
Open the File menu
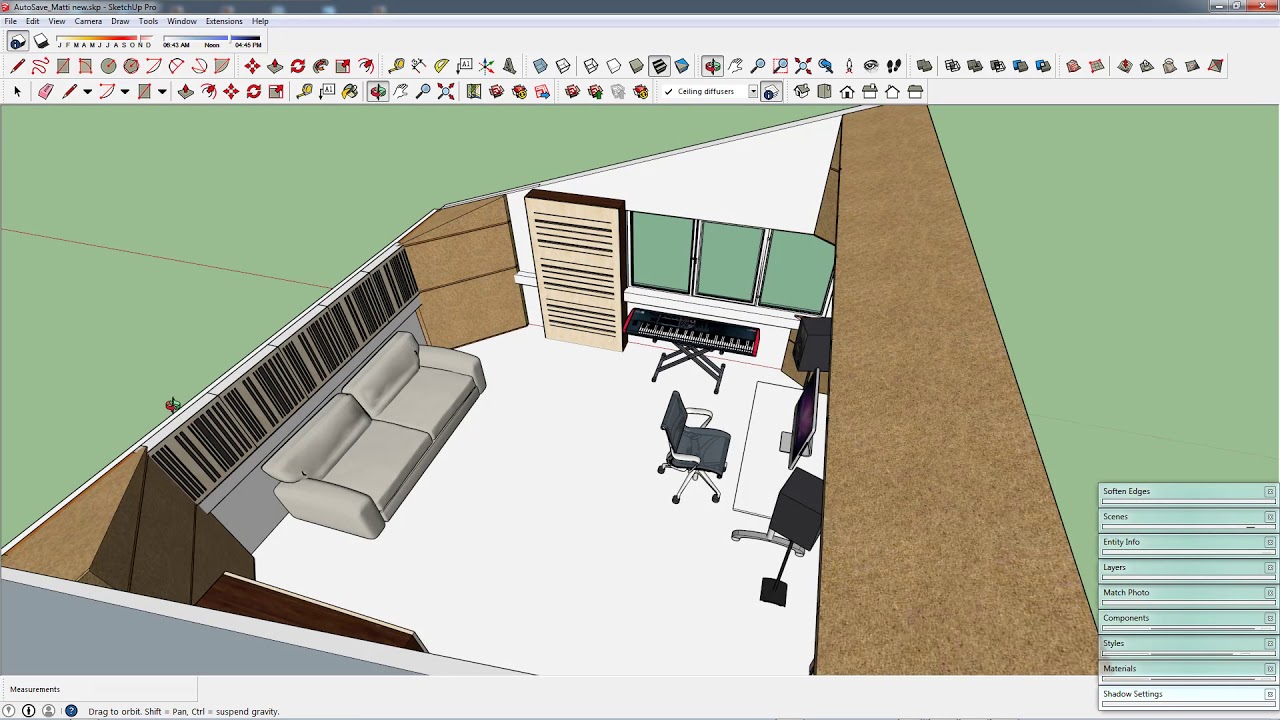(x=10, y=21)
